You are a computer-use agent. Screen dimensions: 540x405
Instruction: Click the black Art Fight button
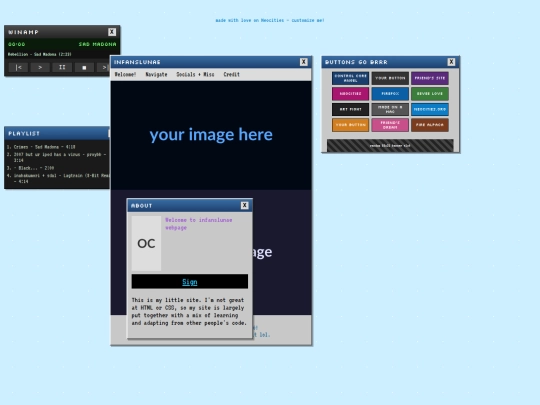coord(351,109)
